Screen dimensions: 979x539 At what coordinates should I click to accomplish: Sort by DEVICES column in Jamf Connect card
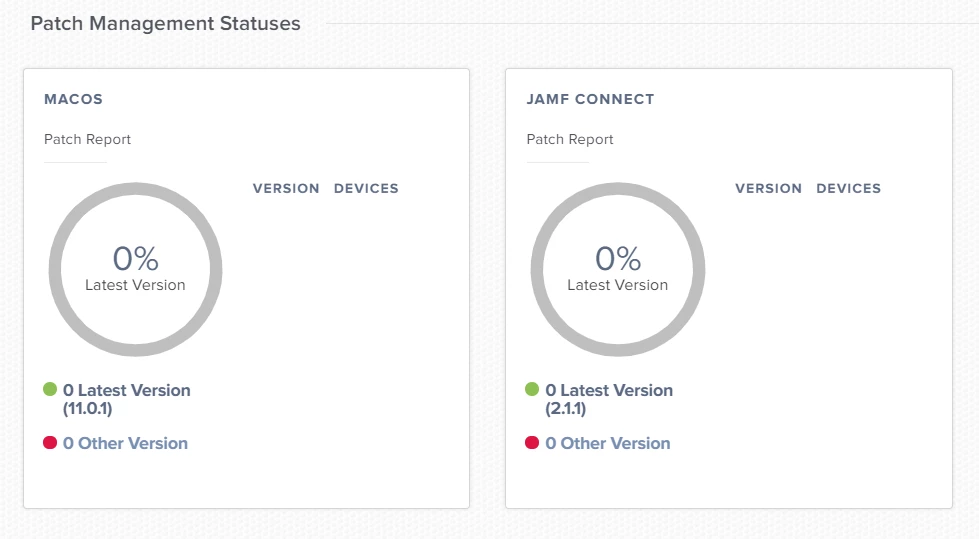(x=849, y=189)
